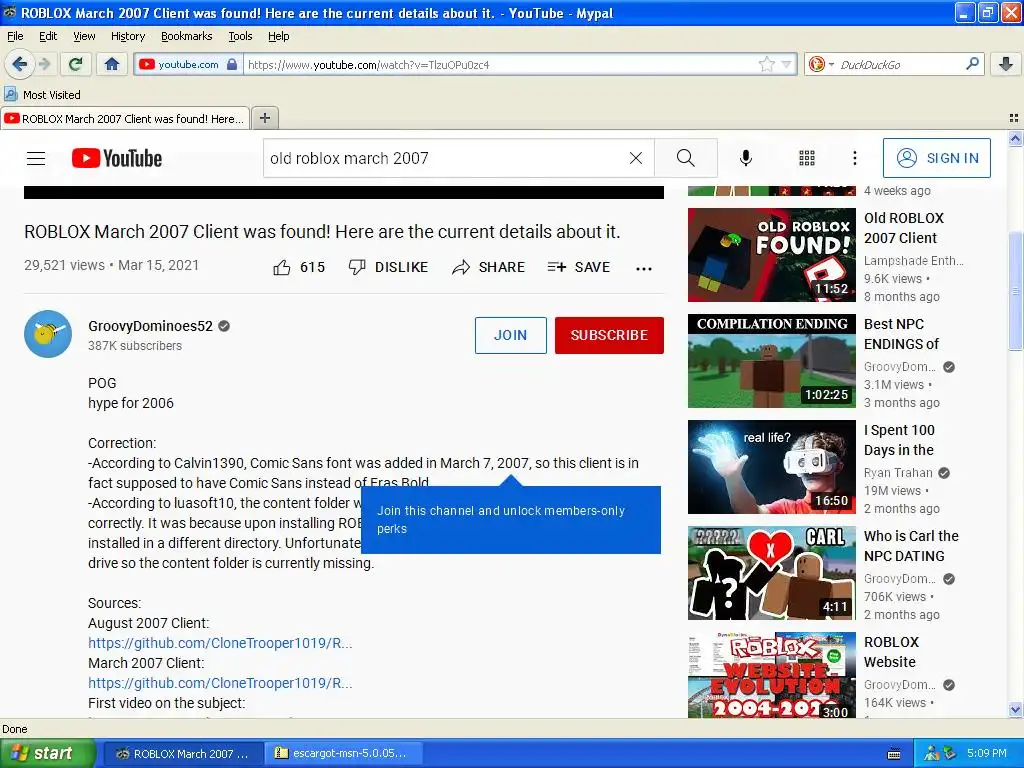The width and height of the screenshot is (1024, 768).
Task: Clear the YouTube search query X
Action: pos(635,158)
